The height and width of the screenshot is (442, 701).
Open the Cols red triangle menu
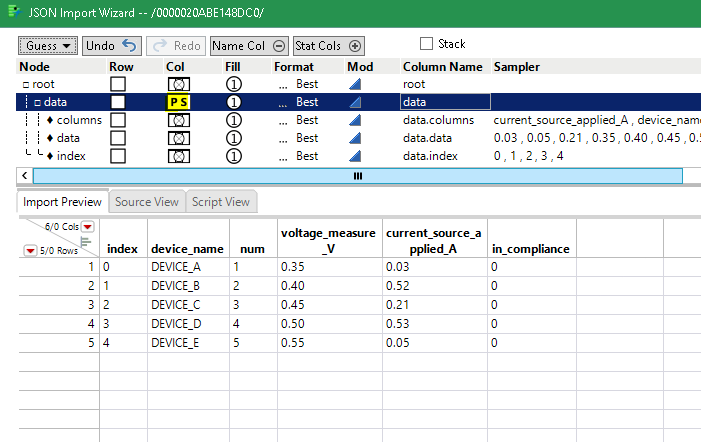[x=87, y=227]
